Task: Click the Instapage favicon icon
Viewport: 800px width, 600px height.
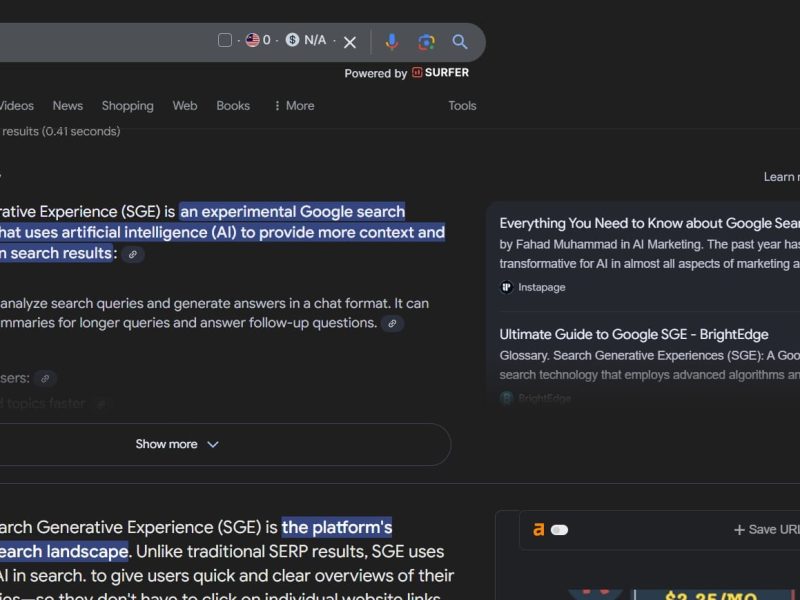Action: point(506,287)
